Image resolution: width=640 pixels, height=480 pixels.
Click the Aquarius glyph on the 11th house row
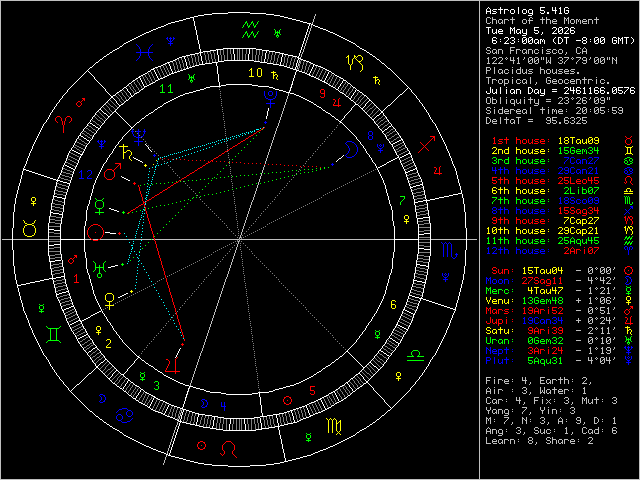(x=629, y=241)
